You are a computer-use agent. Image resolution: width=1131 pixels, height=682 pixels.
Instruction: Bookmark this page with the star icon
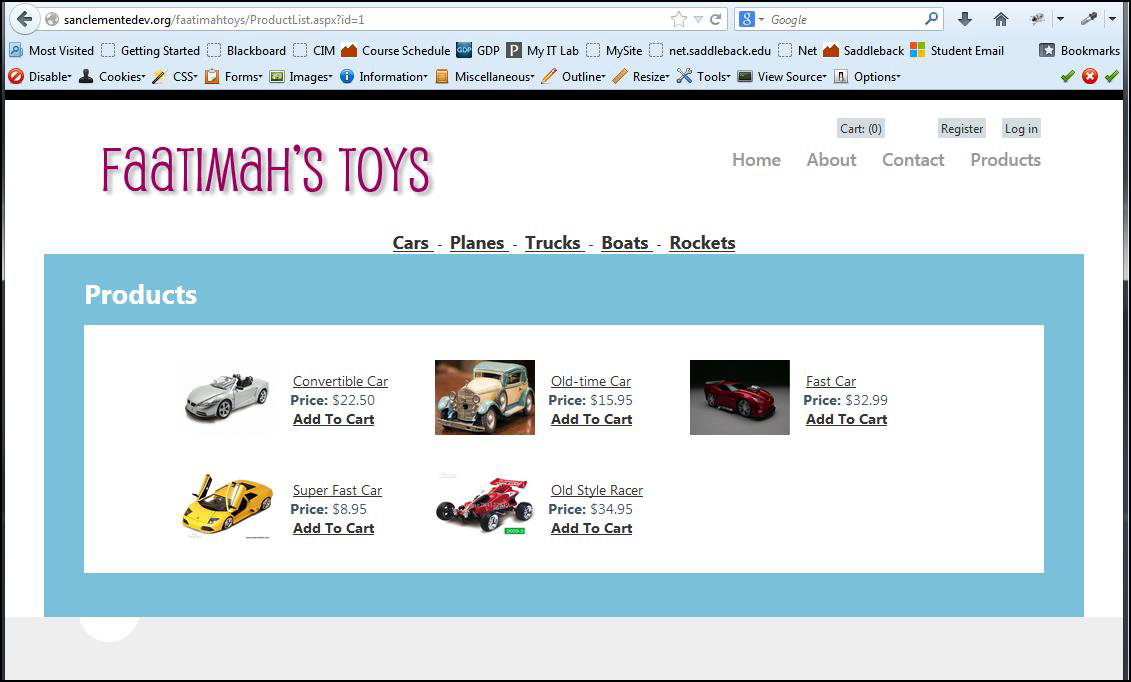click(x=679, y=19)
